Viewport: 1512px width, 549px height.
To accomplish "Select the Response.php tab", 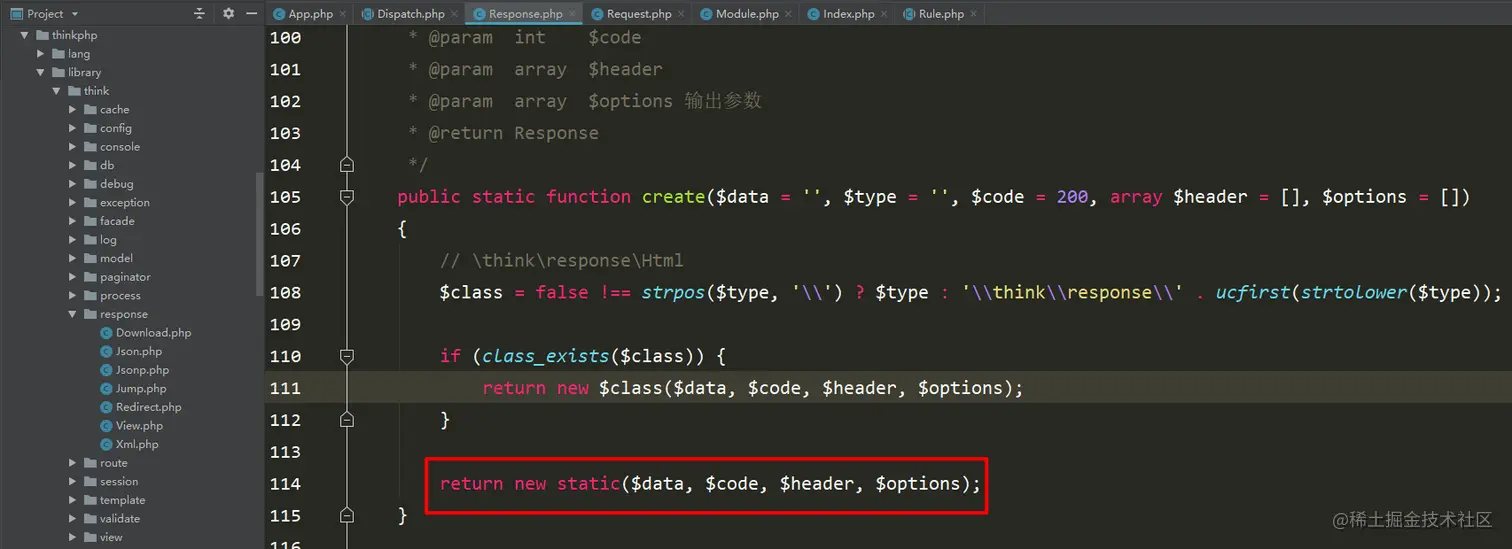I will point(525,14).
